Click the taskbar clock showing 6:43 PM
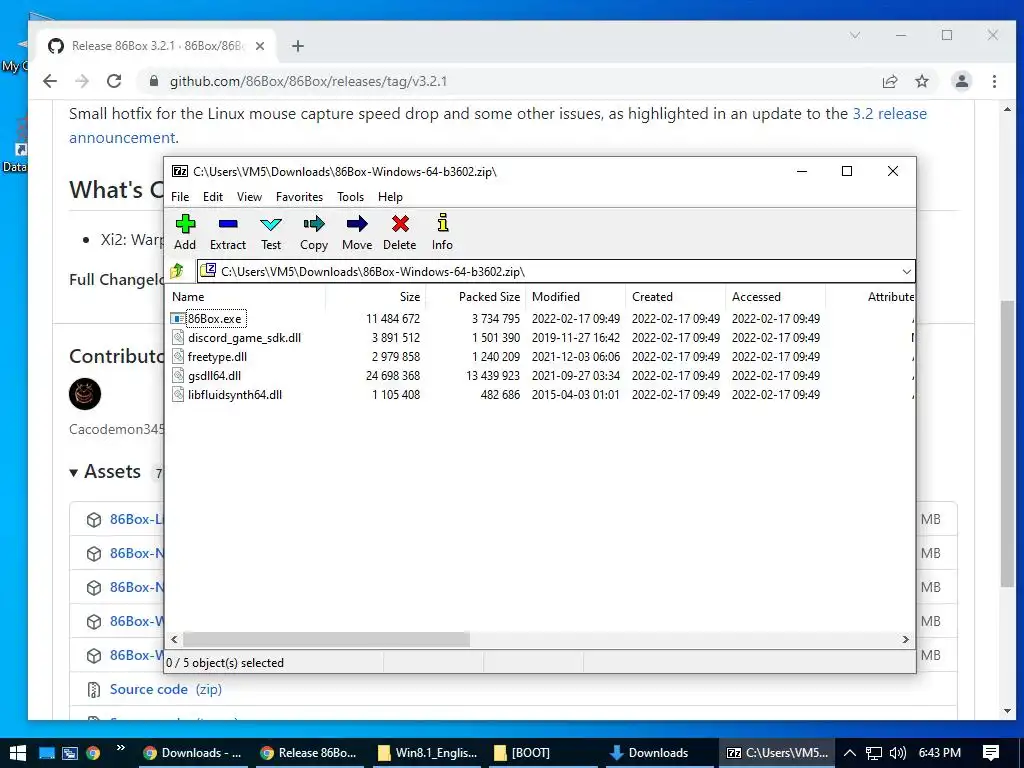The image size is (1024, 768). pos(940,753)
